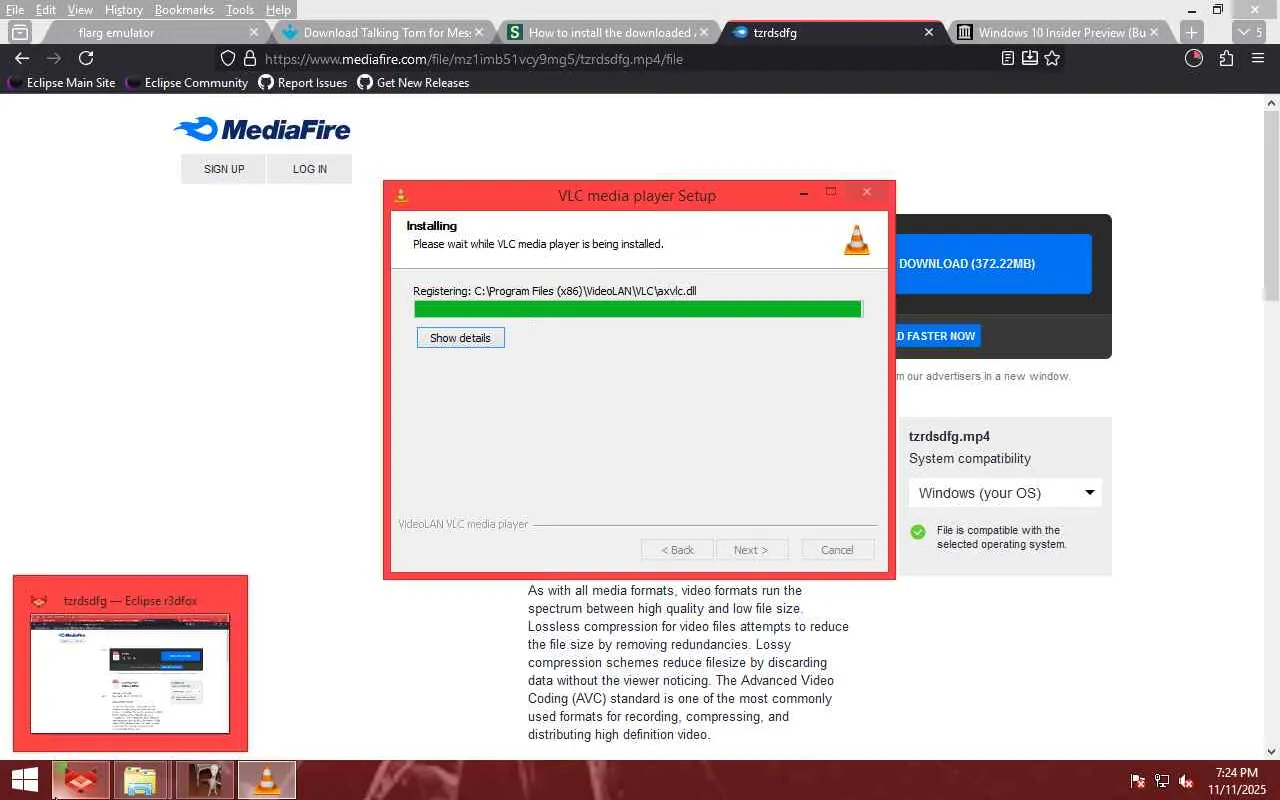Viewport: 1280px width, 800px height.
Task: Open the Action Center flag tray icon
Action: [x=1138, y=781]
